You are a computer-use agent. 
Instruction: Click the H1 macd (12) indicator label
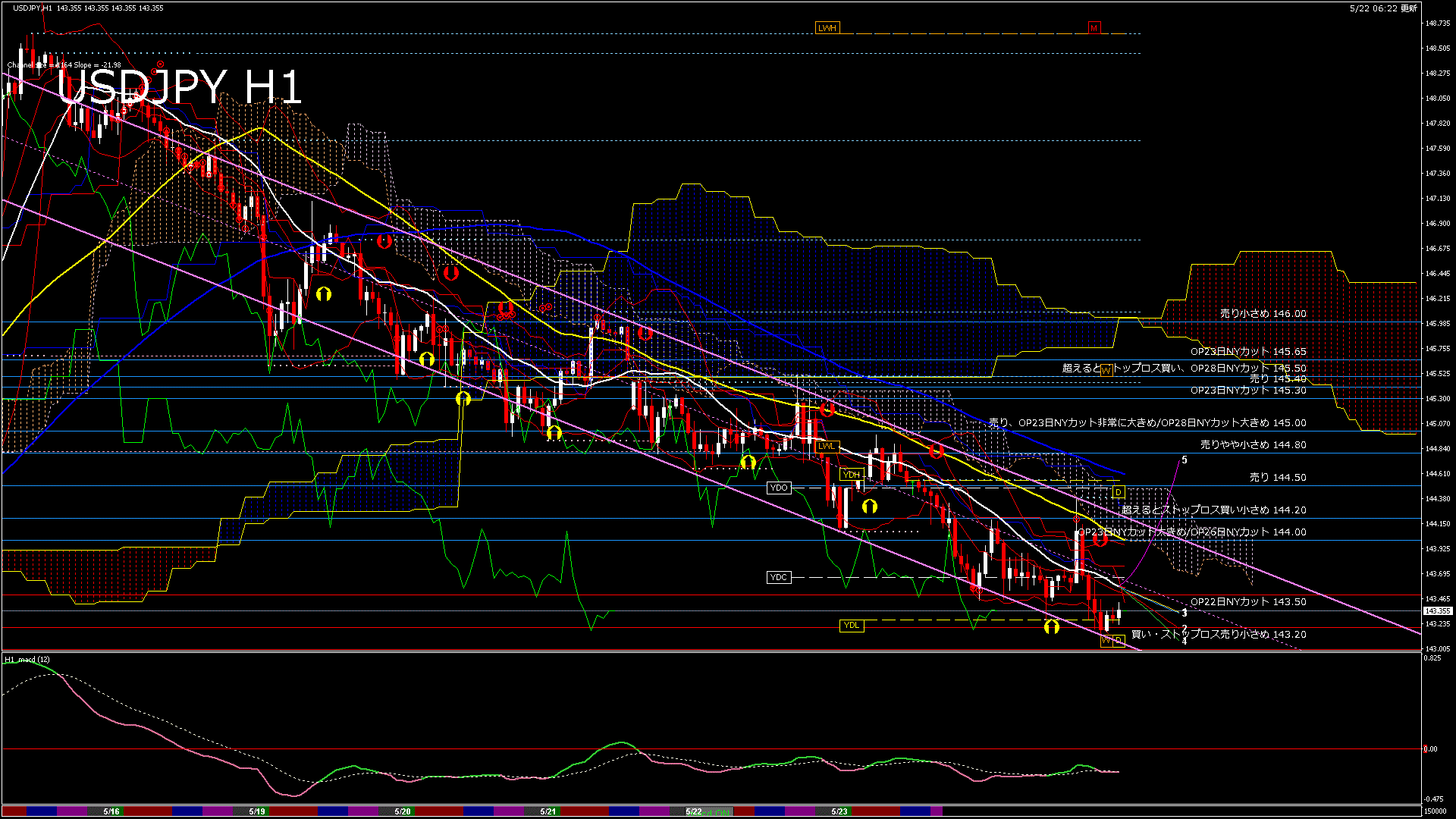coord(27,660)
